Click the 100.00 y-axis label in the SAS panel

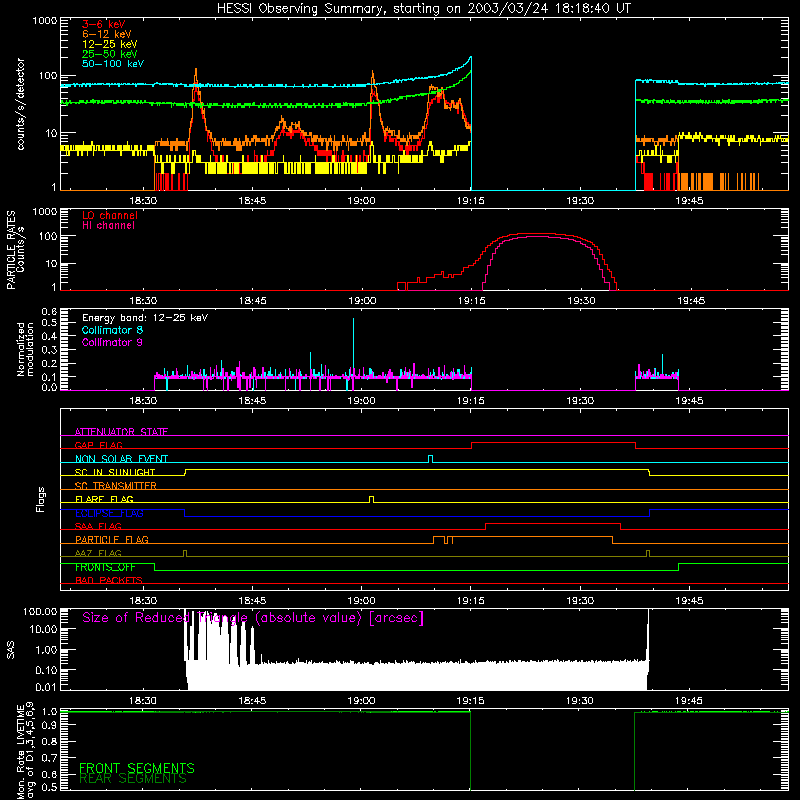point(40,611)
